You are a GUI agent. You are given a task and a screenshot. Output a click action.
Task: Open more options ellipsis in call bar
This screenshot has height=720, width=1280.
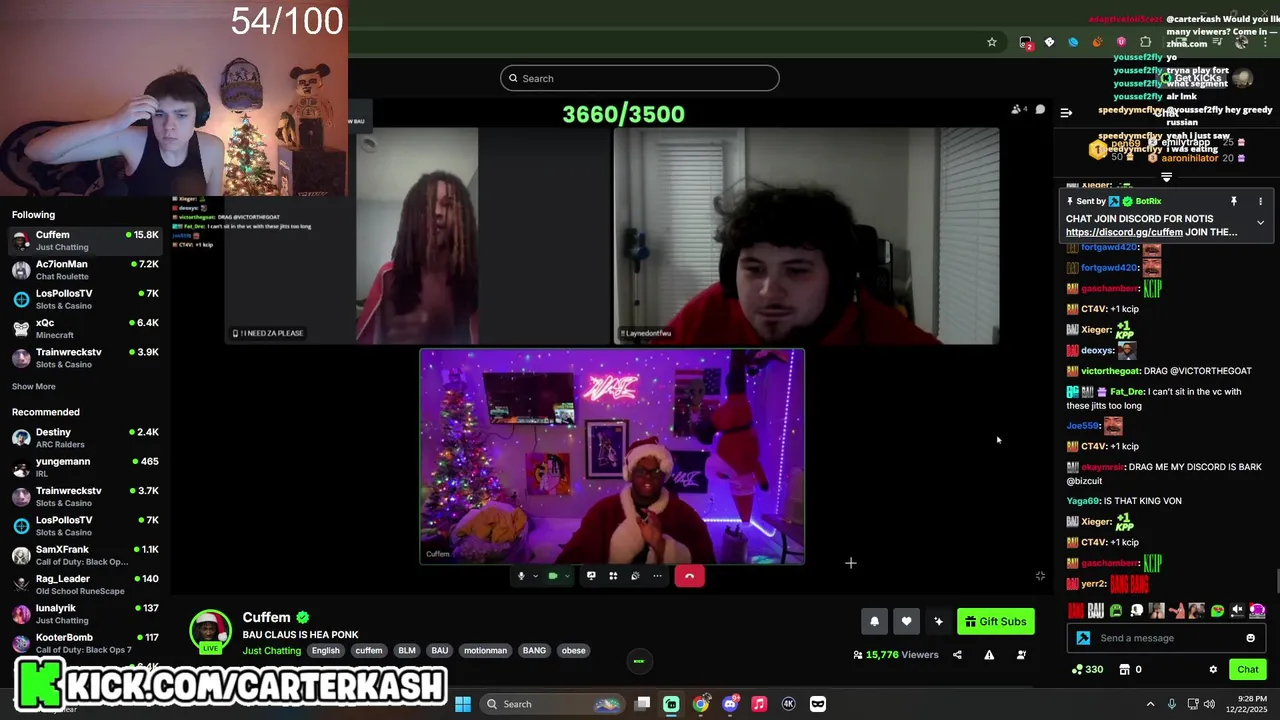657,576
